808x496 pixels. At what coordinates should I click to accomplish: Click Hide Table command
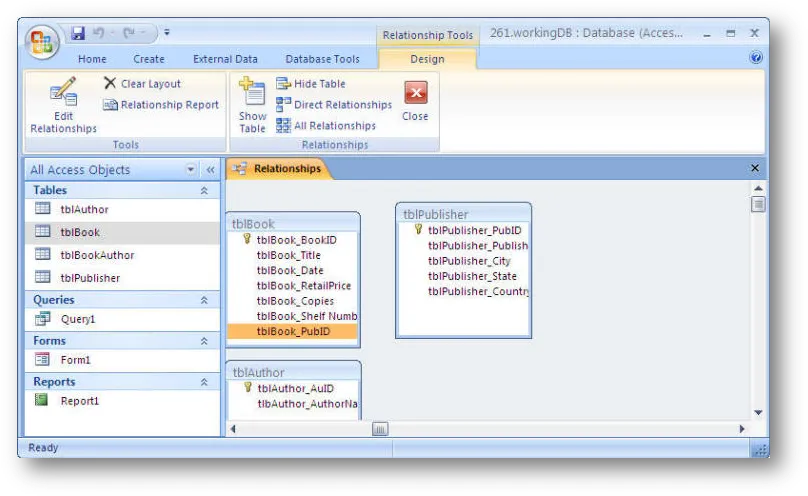(311, 83)
